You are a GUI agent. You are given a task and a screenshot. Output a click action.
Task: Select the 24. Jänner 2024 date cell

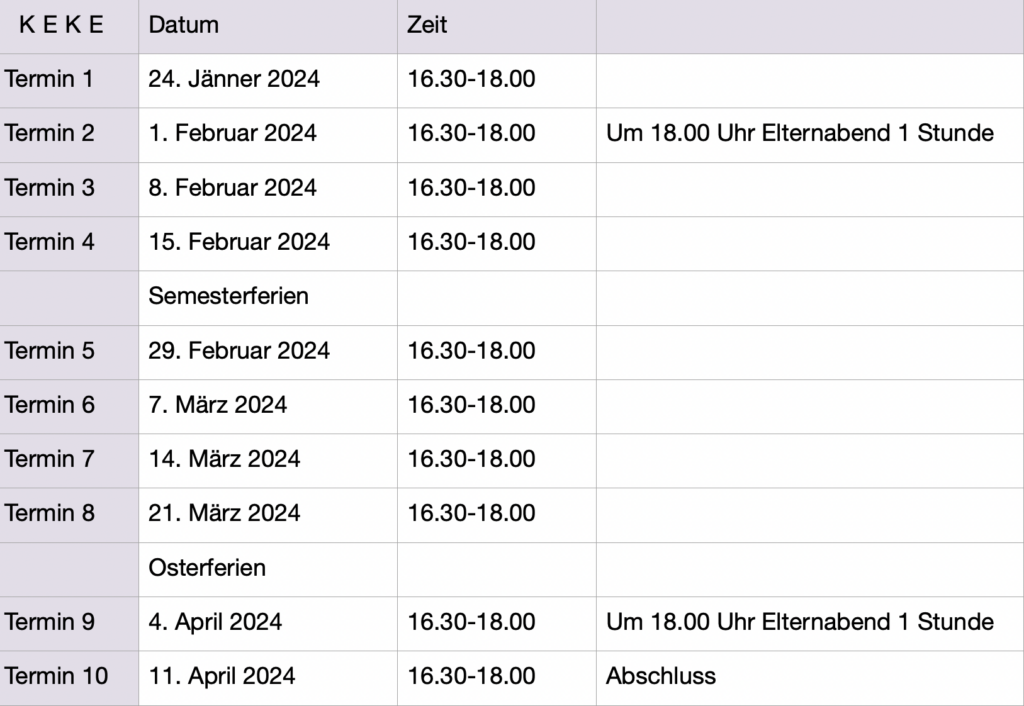[x=234, y=79]
